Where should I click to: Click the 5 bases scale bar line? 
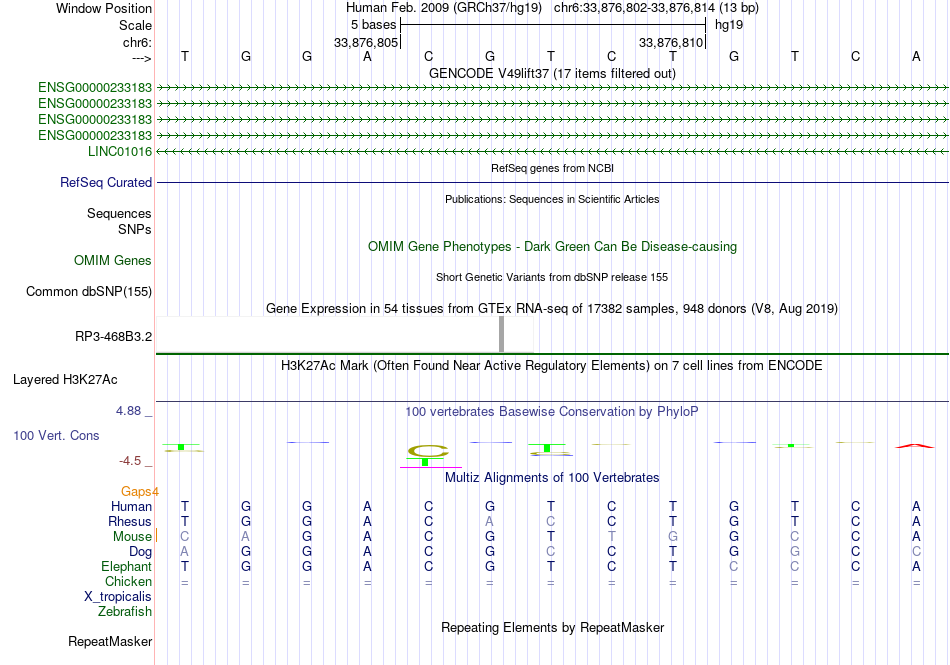553,25
